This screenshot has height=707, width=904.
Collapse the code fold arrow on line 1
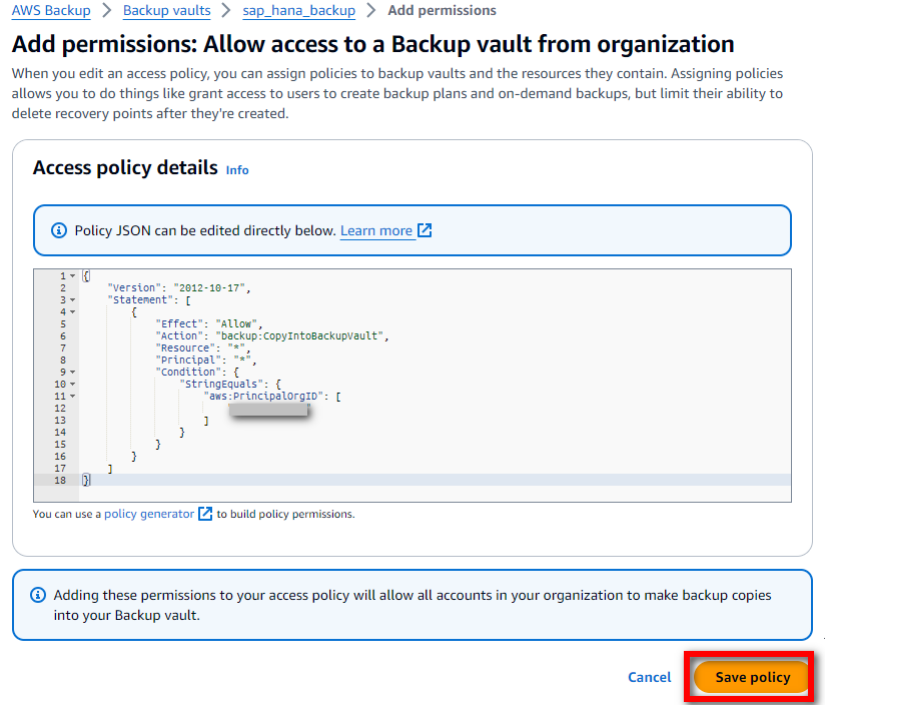tap(73, 276)
